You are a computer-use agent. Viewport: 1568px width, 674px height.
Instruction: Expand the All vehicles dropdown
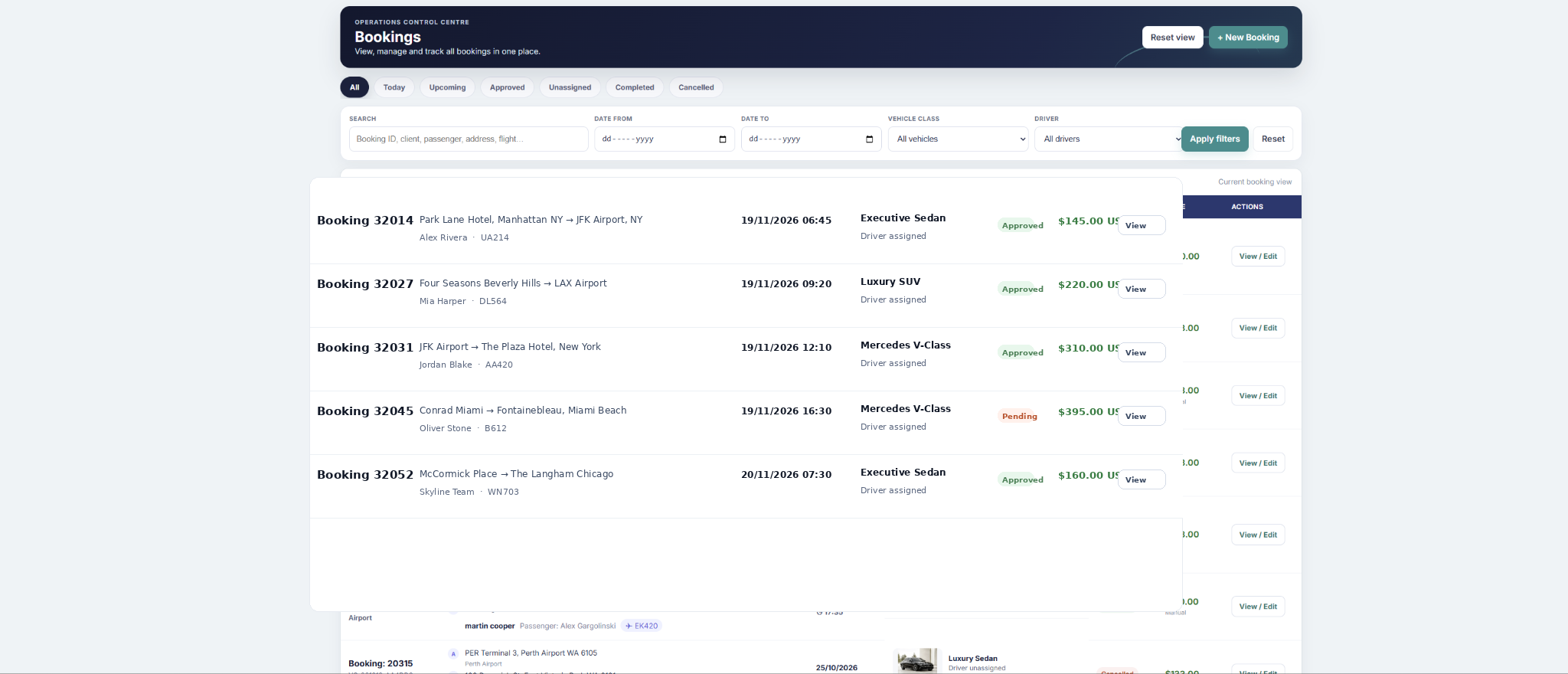tap(958, 139)
